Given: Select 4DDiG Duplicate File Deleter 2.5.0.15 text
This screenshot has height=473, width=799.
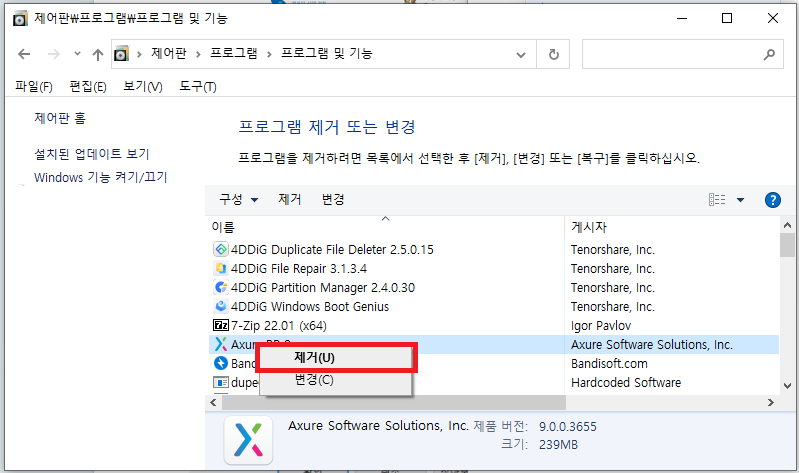Looking at the screenshot, I should (332, 250).
